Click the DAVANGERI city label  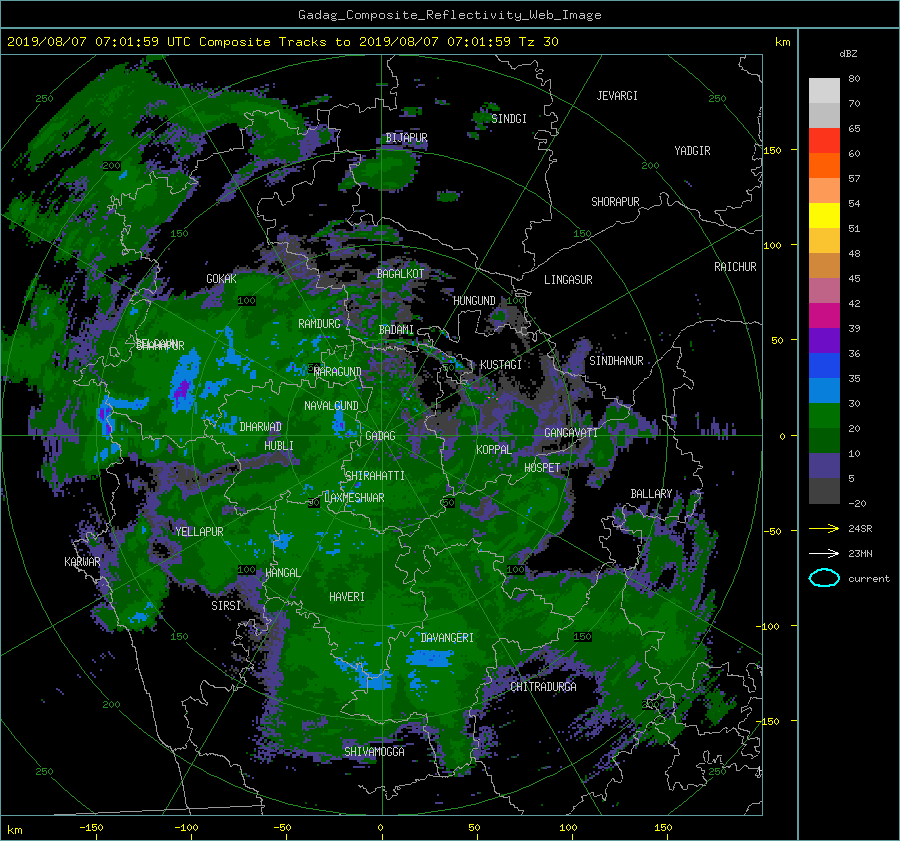tap(447, 638)
